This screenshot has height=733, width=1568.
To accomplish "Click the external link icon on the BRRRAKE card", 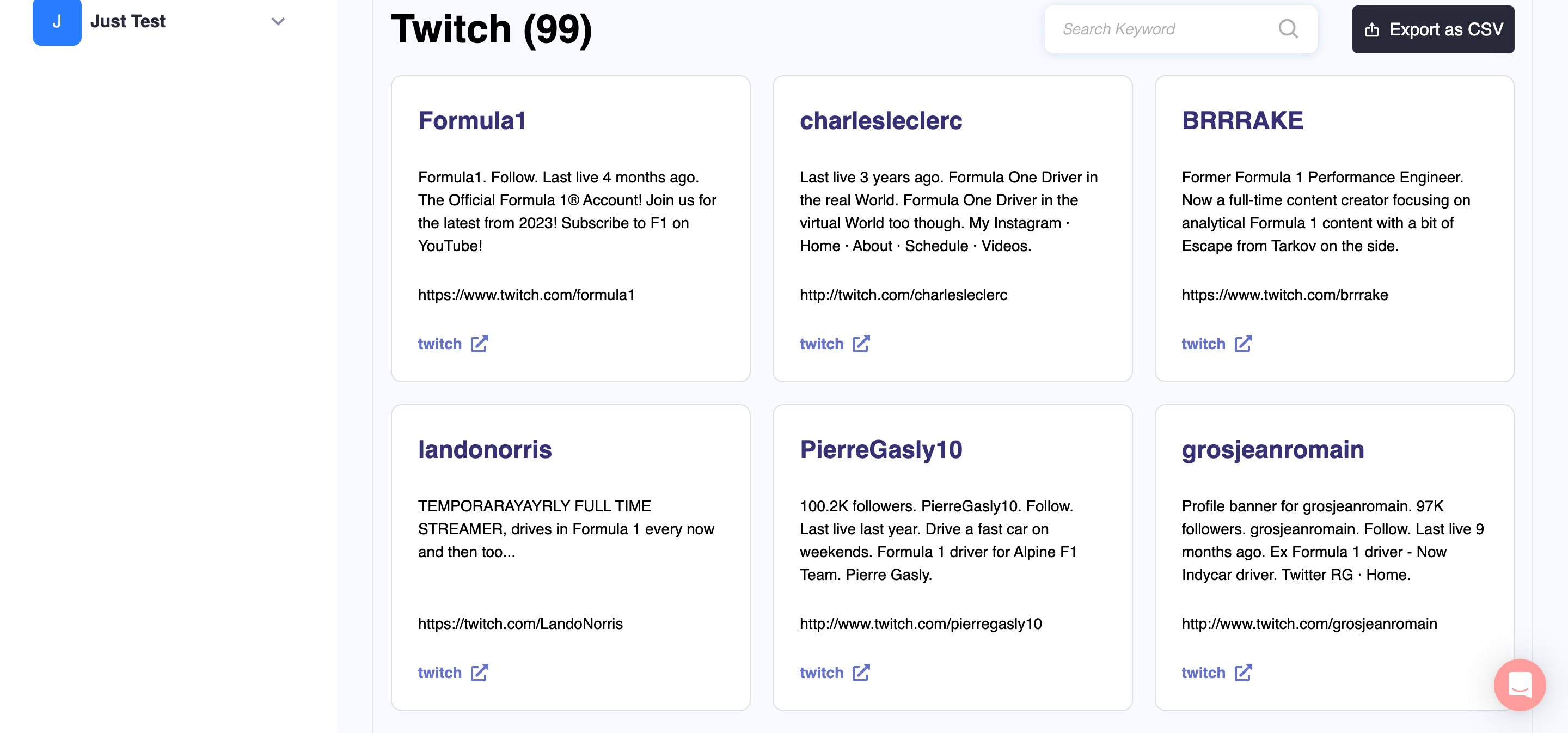I will pyautogui.click(x=1243, y=344).
